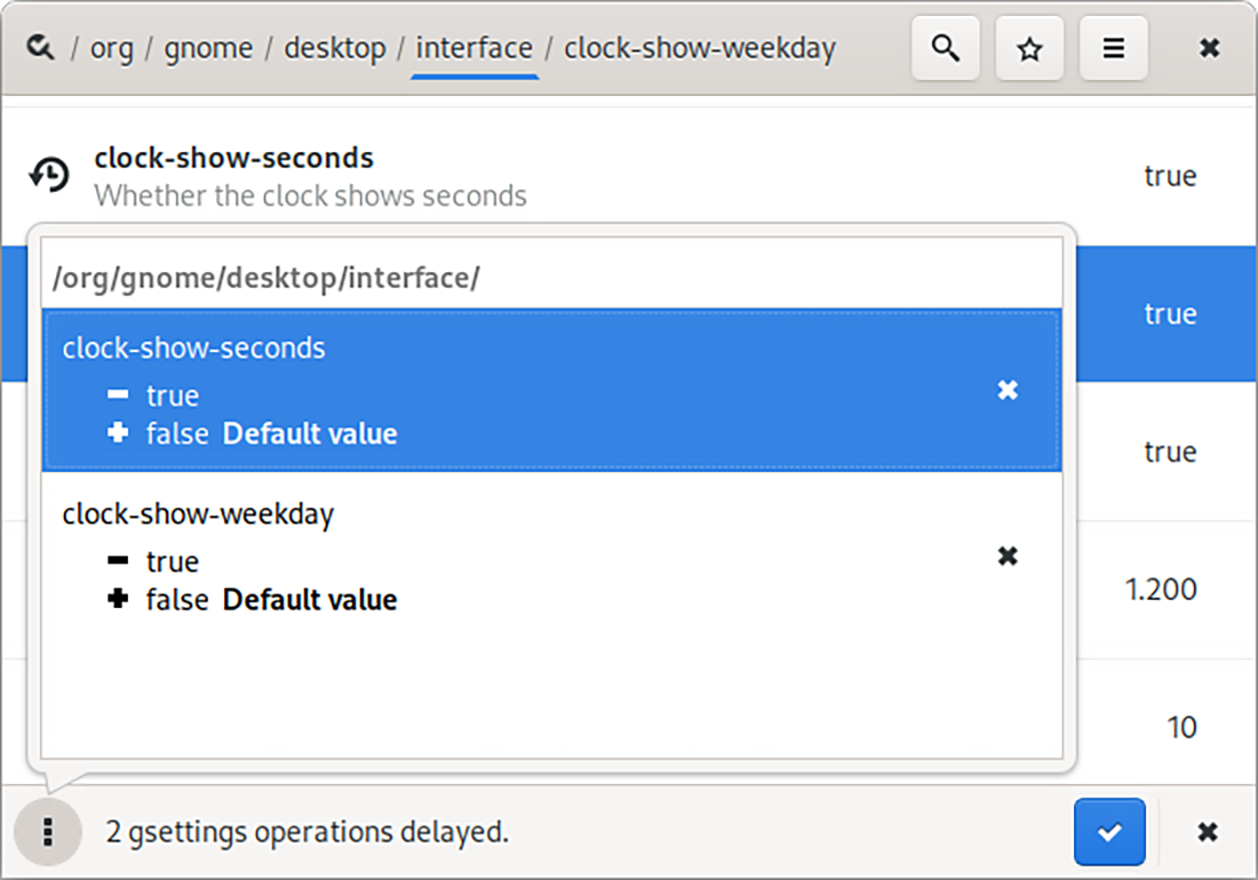Toggle the pending changes list button
Screen dimensions: 1258x880
tap(48, 831)
